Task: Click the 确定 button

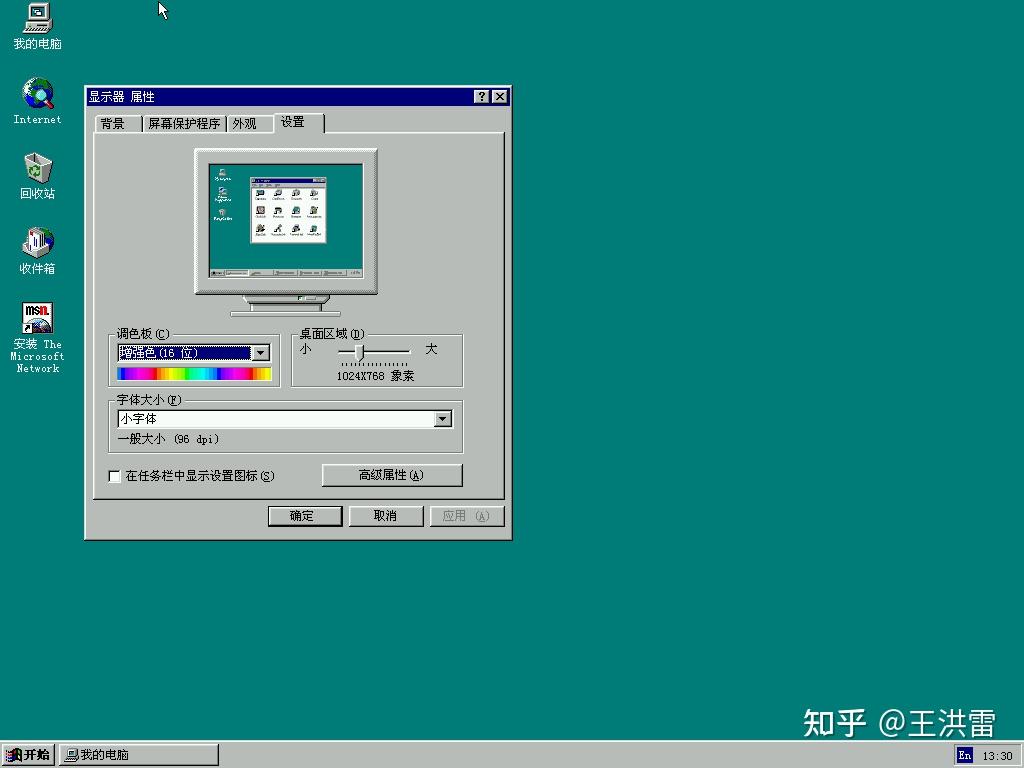Action: click(304, 515)
